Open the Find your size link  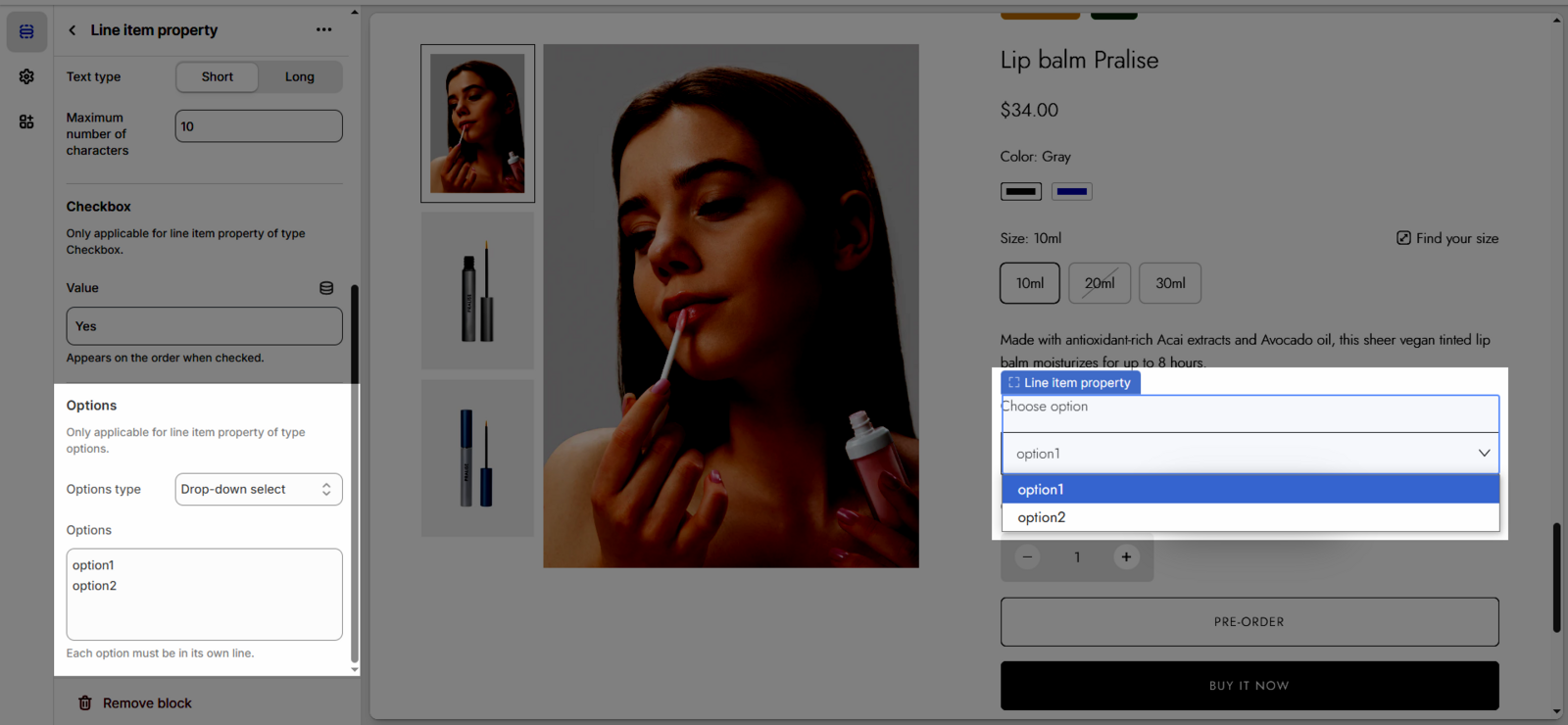click(1446, 238)
